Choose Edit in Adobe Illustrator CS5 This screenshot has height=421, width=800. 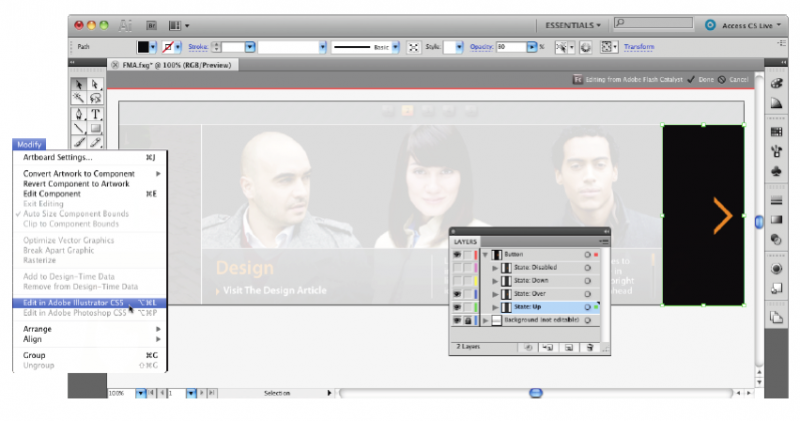tap(89, 303)
